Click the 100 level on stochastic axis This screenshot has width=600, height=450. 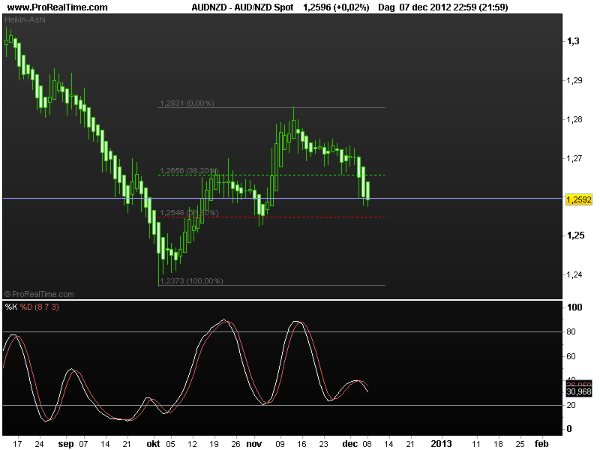574,307
